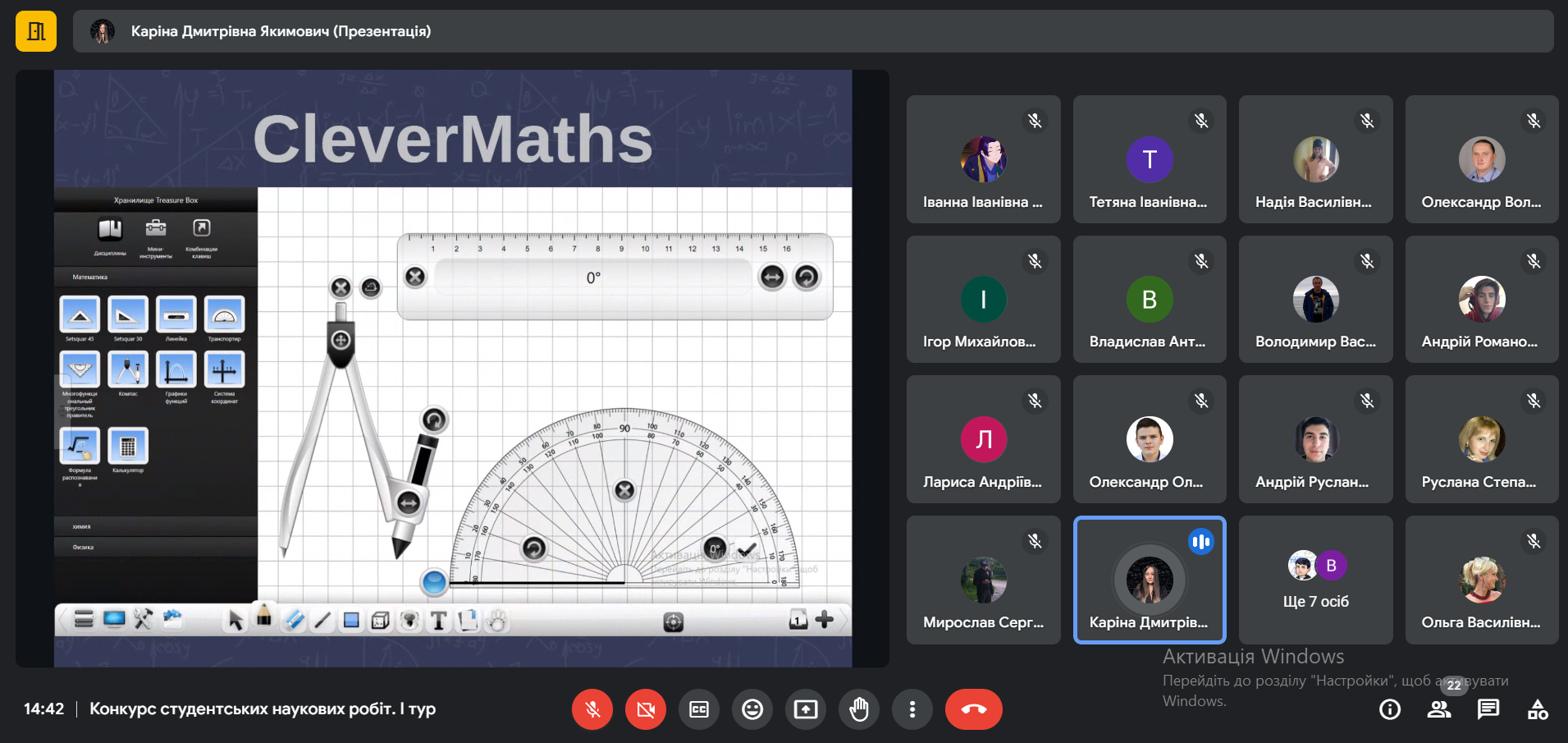Select the Линейка ruler tool icon
Screen dimensions: 1568x743
click(176, 314)
